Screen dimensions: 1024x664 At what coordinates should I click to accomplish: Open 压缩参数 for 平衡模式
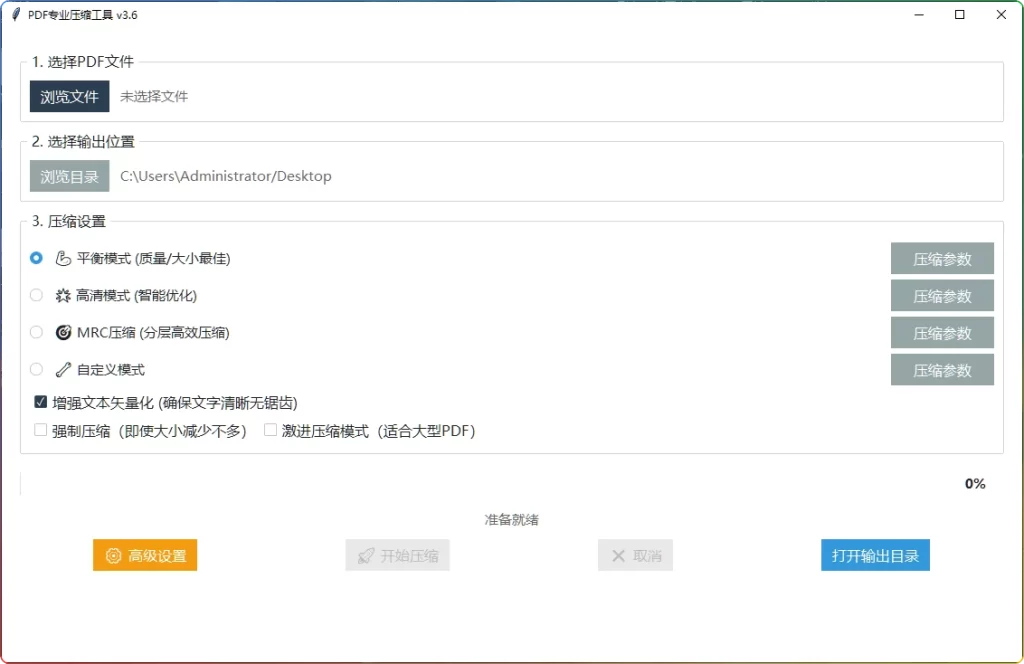click(942, 259)
